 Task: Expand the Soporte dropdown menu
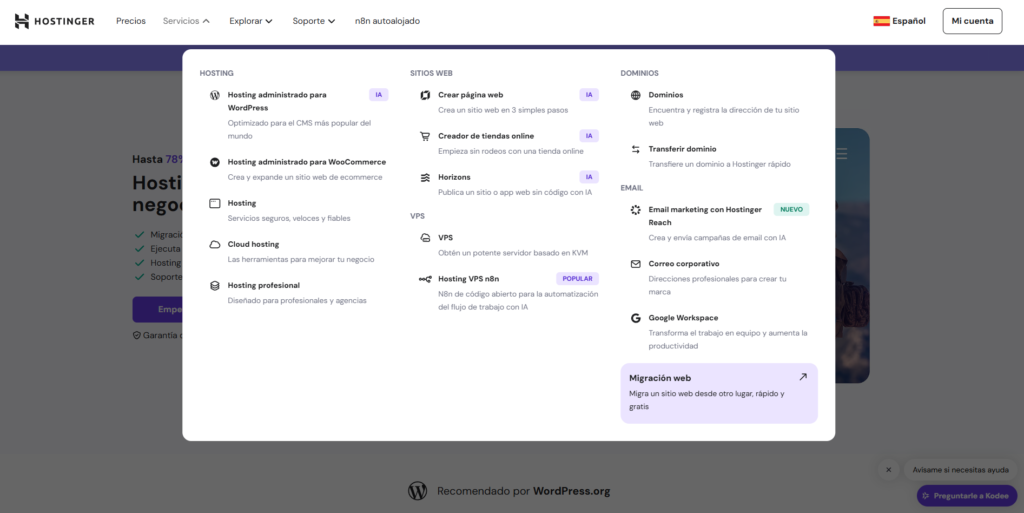313,21
